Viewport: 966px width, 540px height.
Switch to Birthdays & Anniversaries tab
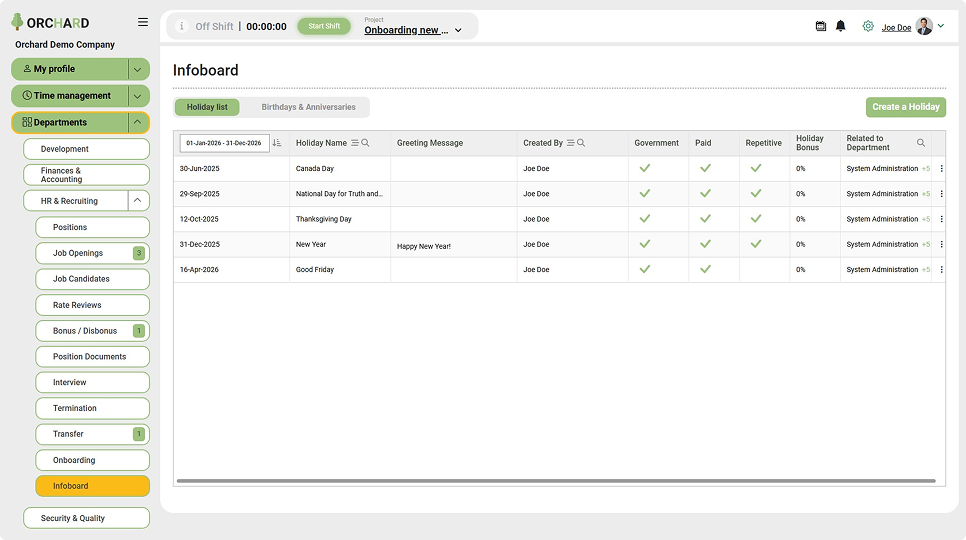click(308, 107)
